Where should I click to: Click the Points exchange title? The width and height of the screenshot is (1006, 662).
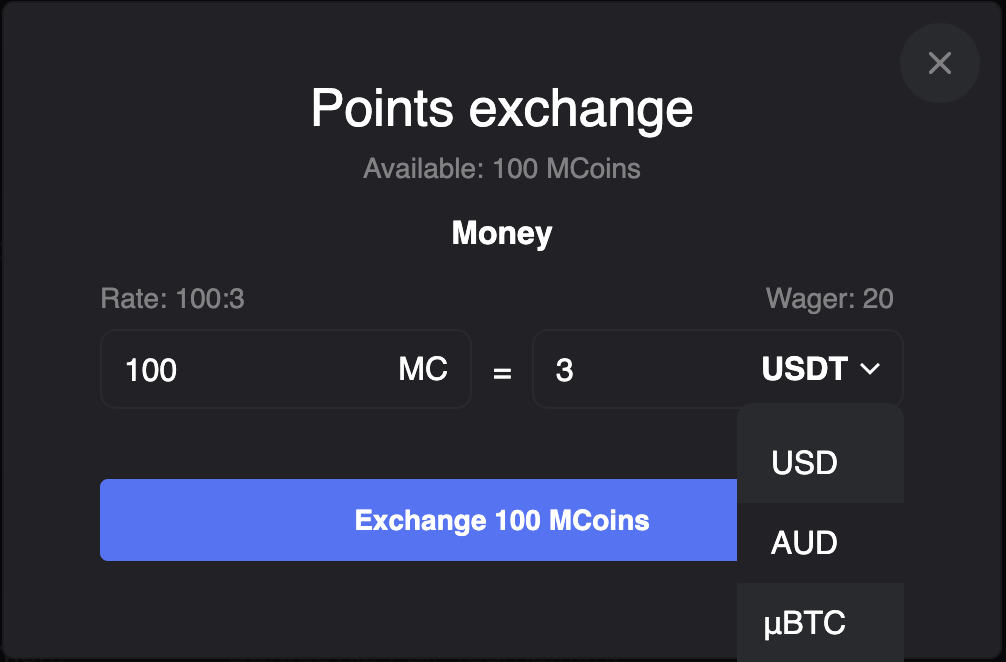tap(502, 108)
